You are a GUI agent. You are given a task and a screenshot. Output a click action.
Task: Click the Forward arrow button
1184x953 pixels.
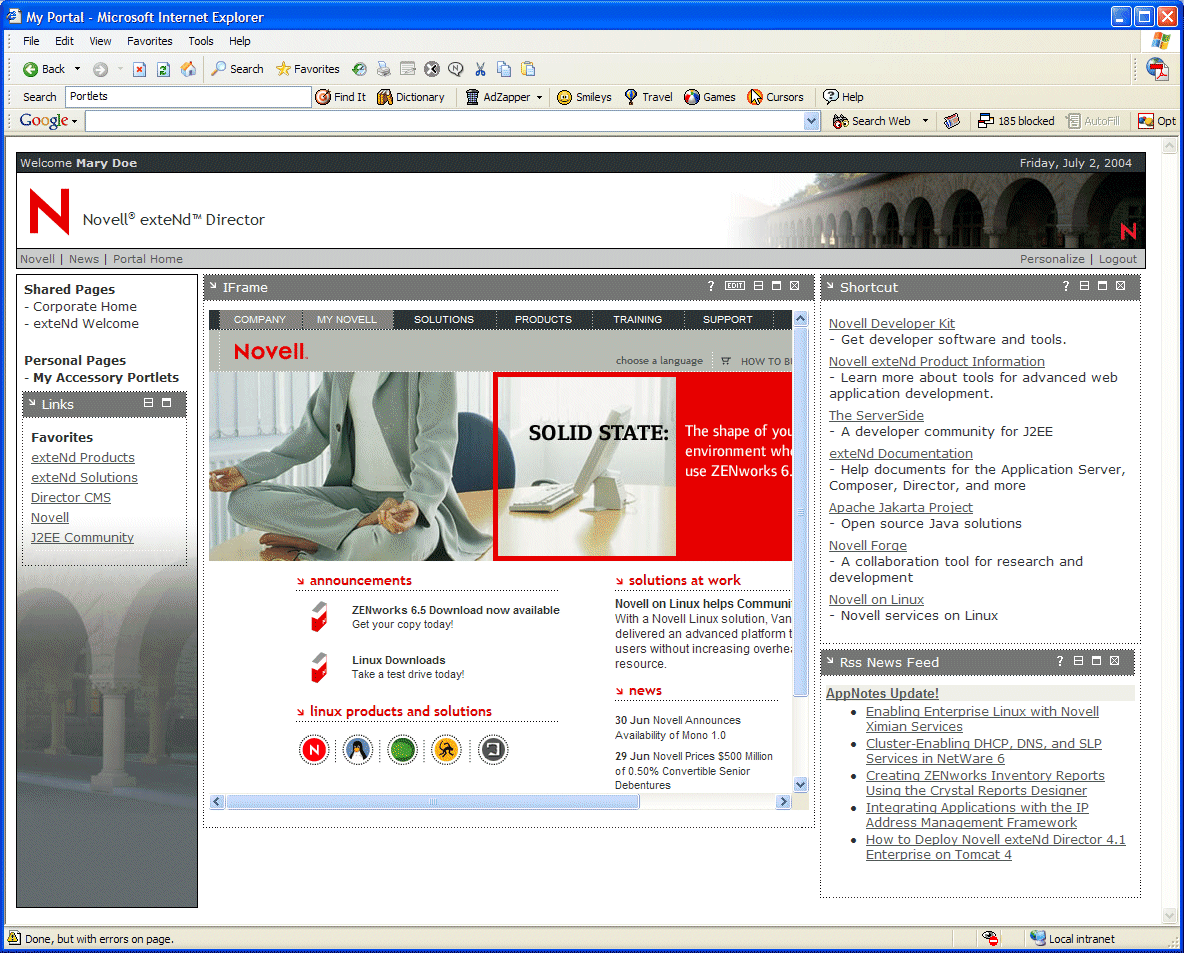pyautogui.click(x=100, y=69)
